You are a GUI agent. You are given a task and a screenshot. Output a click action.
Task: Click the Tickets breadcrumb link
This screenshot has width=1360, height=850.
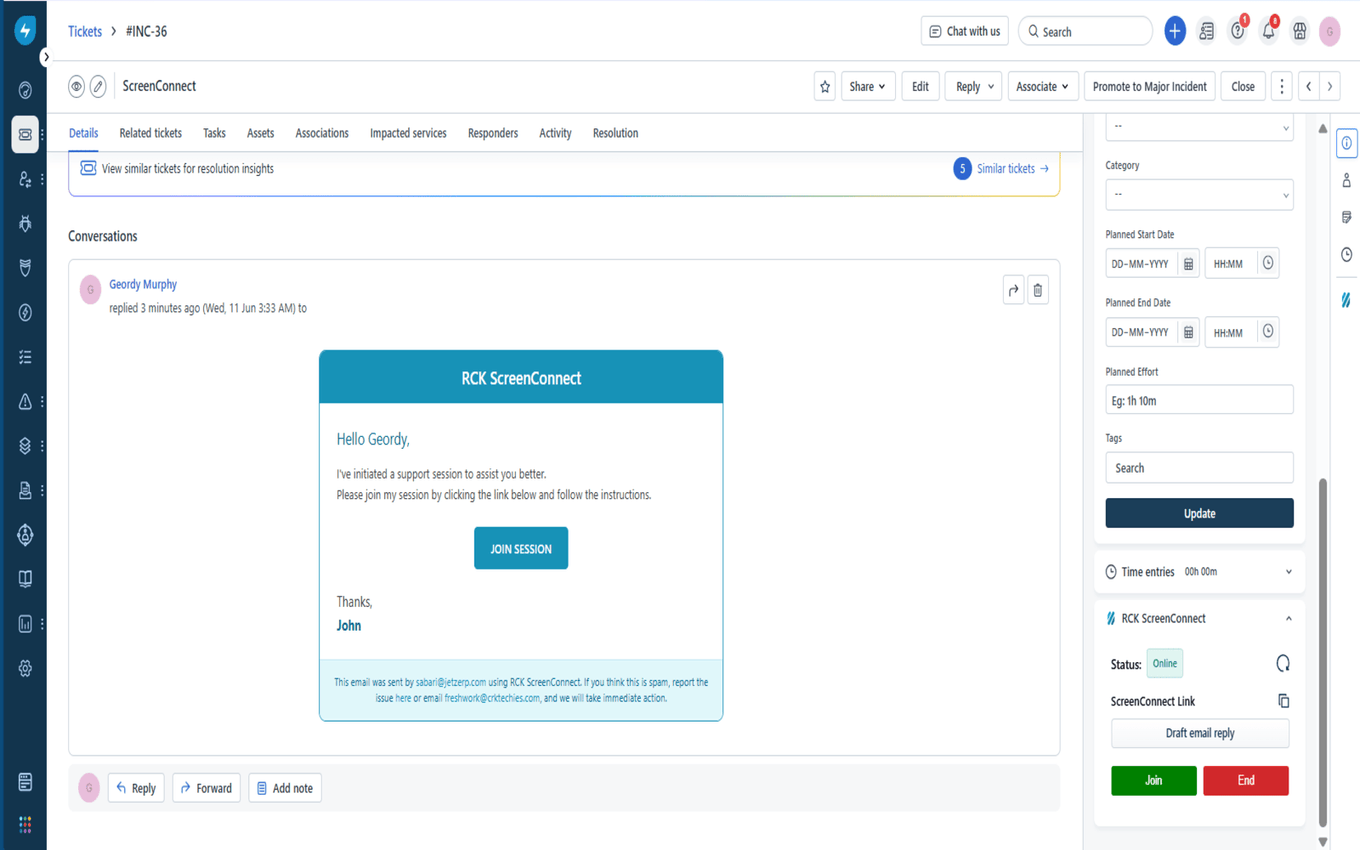85,31
